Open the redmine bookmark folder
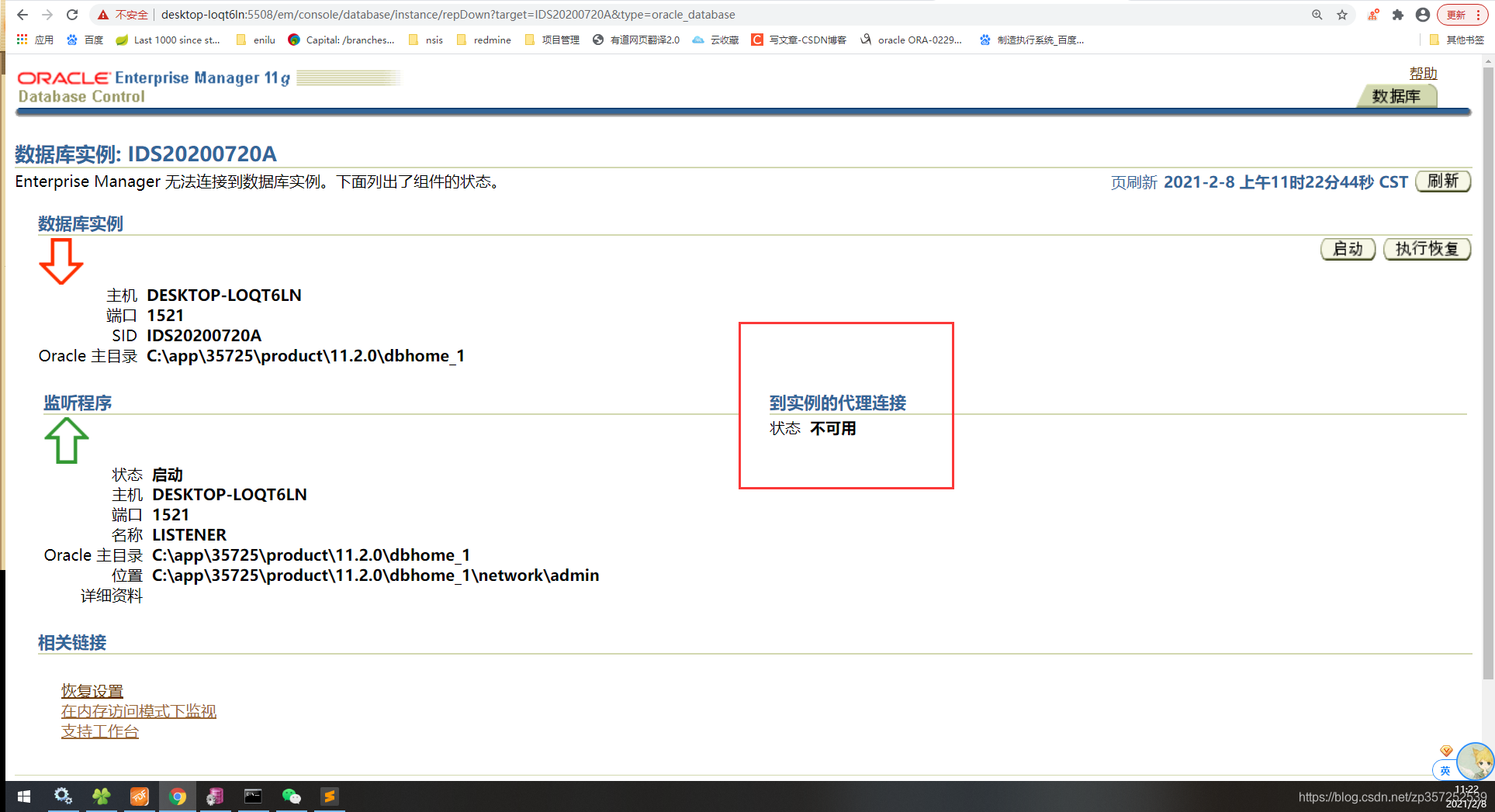 pos(484,40)
